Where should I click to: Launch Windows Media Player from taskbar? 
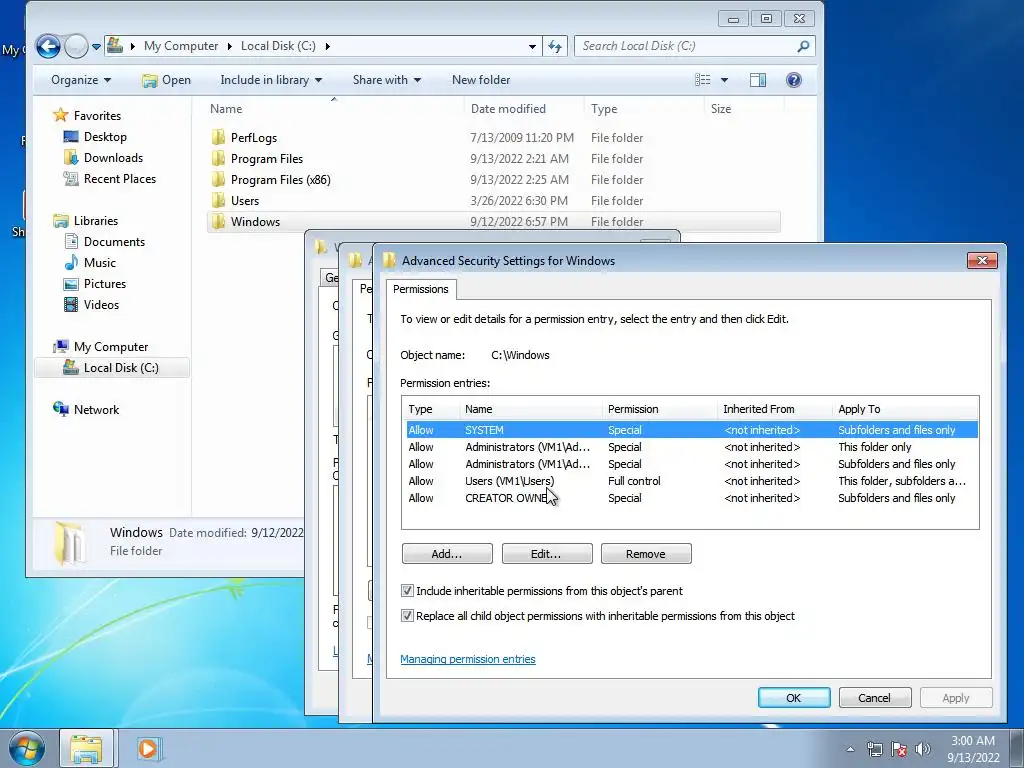[x=148, y=748]
